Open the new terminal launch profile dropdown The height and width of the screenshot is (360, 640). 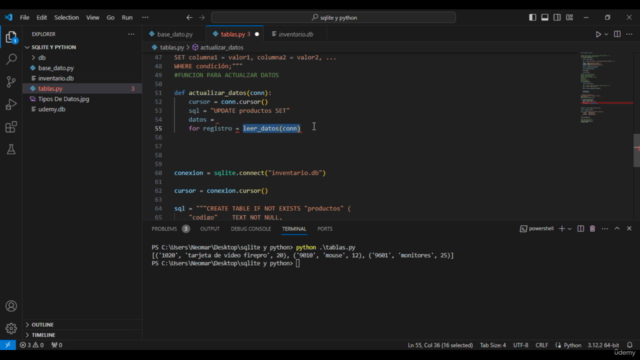tap(570, 229)
